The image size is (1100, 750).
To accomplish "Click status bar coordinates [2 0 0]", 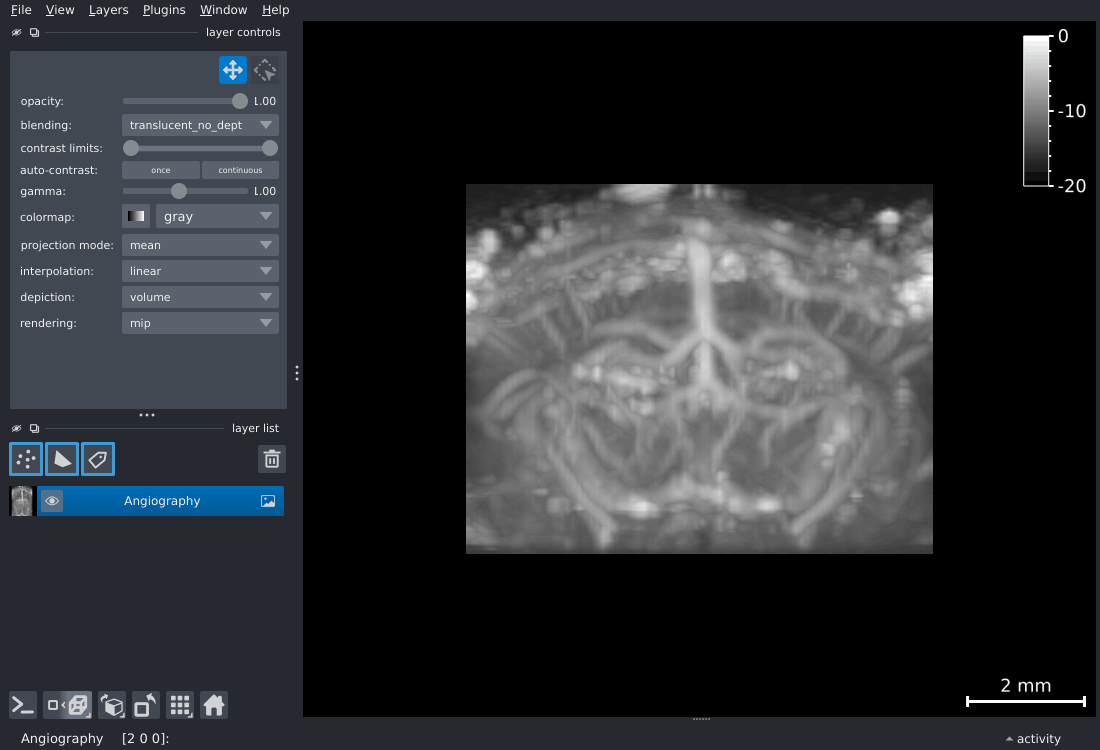I will (145, 739).
